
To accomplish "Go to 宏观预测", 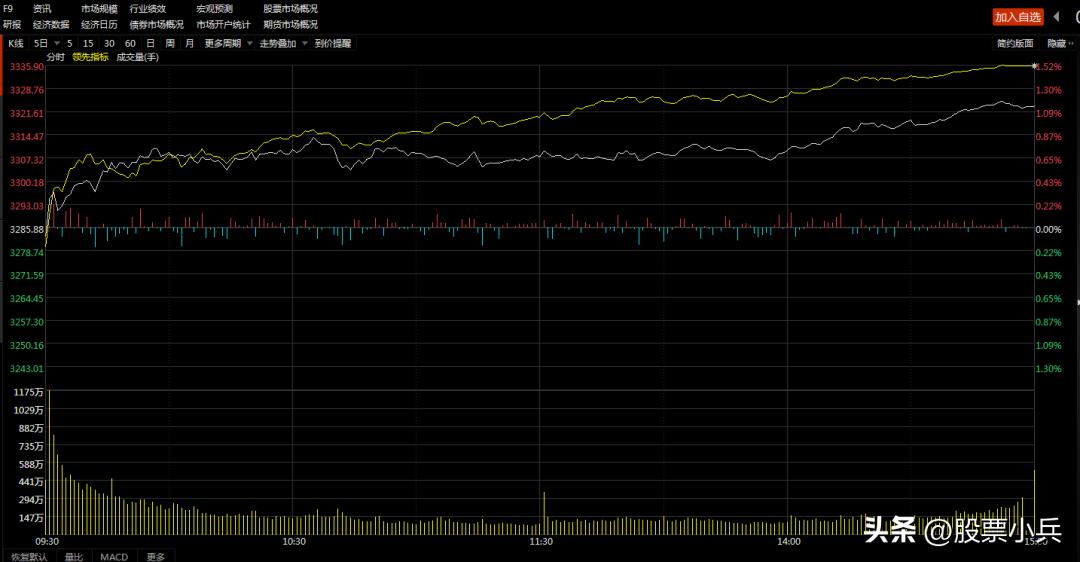I will pyautogui.click(x=214, y=9).
